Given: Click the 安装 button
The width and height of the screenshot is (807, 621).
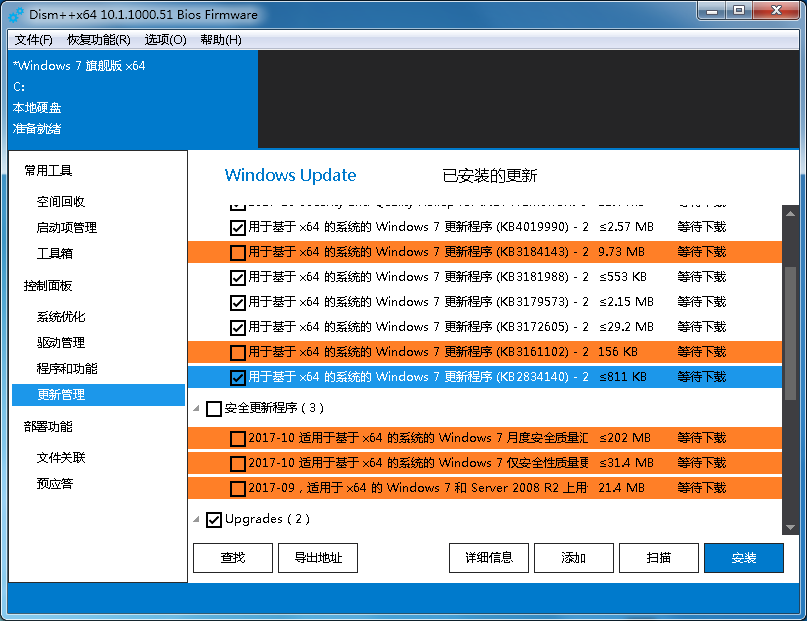Looking at the screenshot, I should [744, 558].
